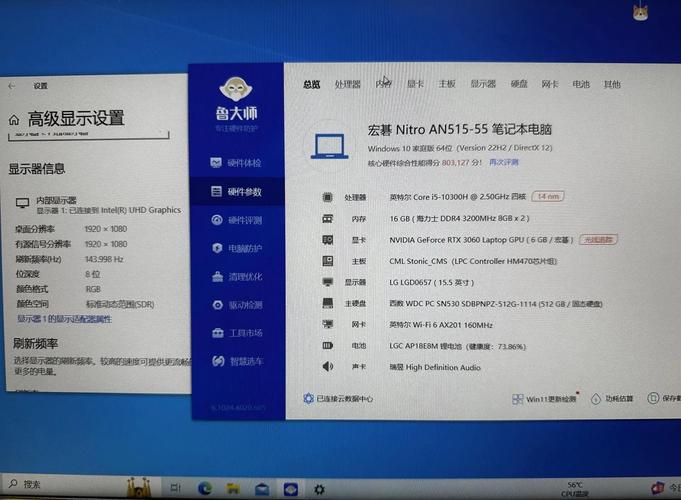The image size is (681, 500).
Task: Click 再次评测 link
Action: tap(504, 162)
